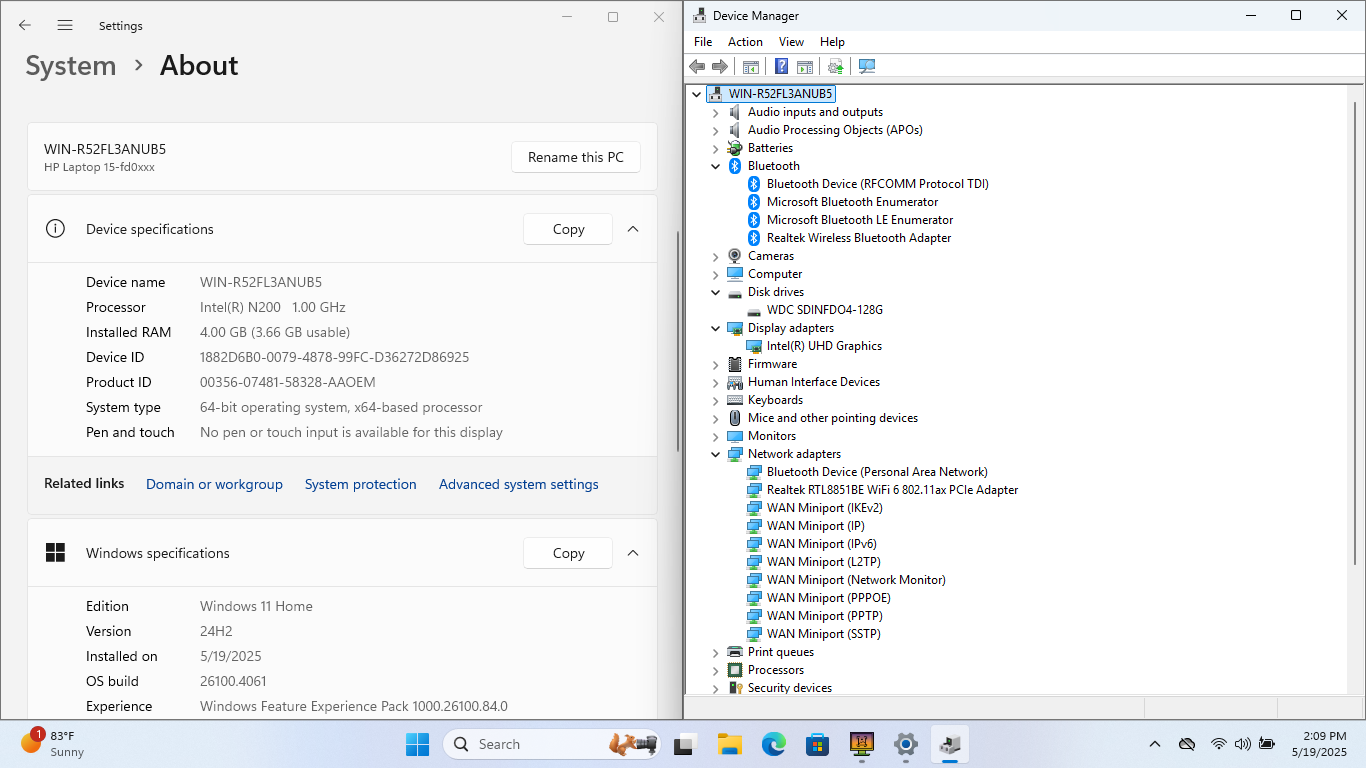Screen dimensions: 1366x768
Task: Open View menu in Device Manager
Action: point(791,42)
